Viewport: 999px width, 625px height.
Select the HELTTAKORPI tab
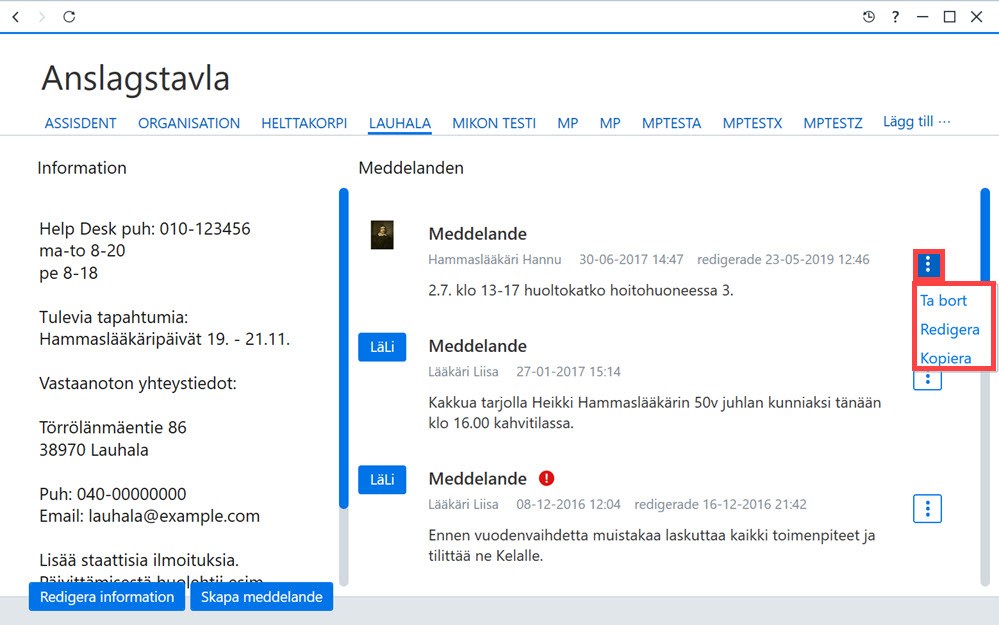[x=304, y=123]
